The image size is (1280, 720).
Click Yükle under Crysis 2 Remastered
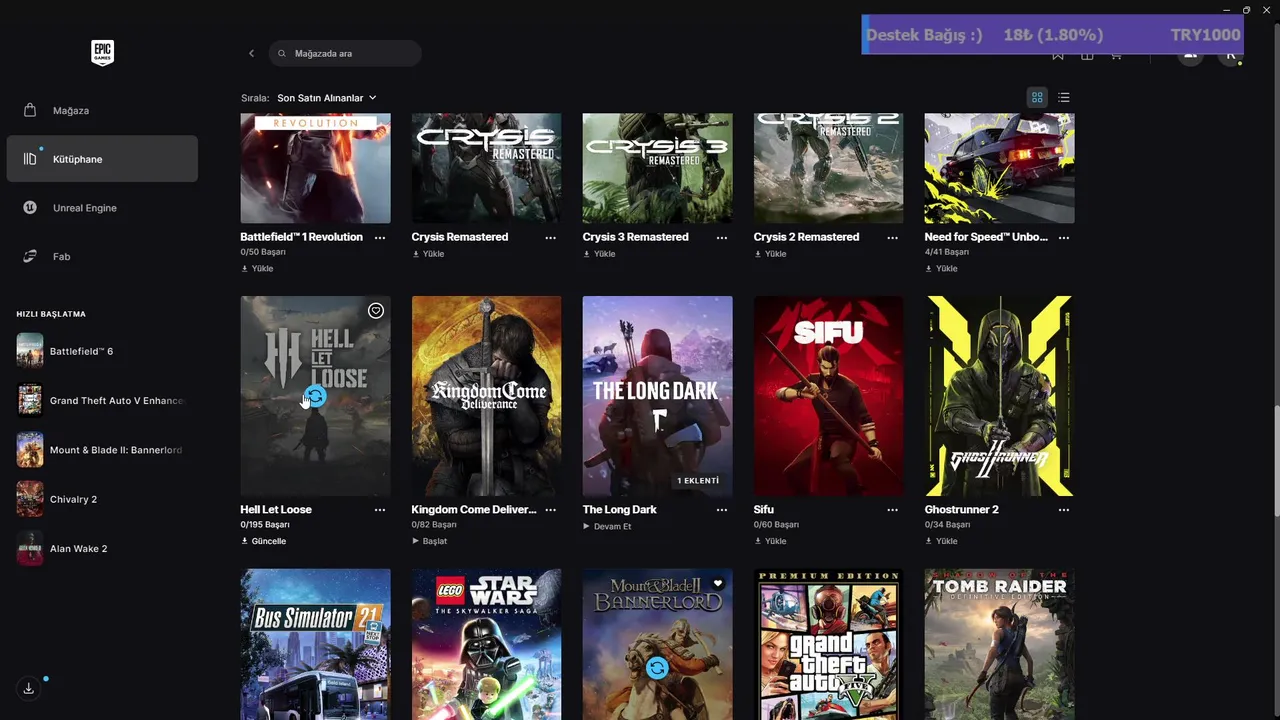[770, 254]
